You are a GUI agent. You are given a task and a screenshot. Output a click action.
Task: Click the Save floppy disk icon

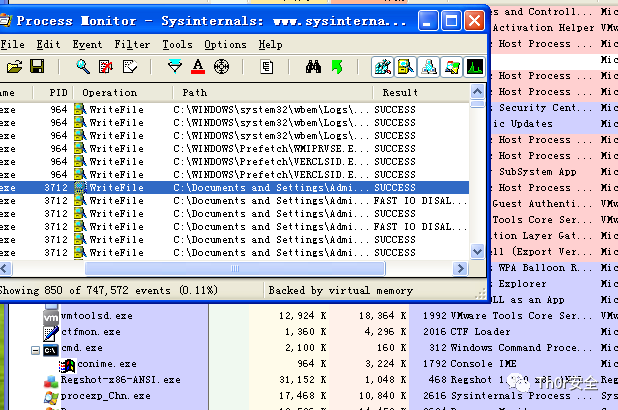point(37,67)
